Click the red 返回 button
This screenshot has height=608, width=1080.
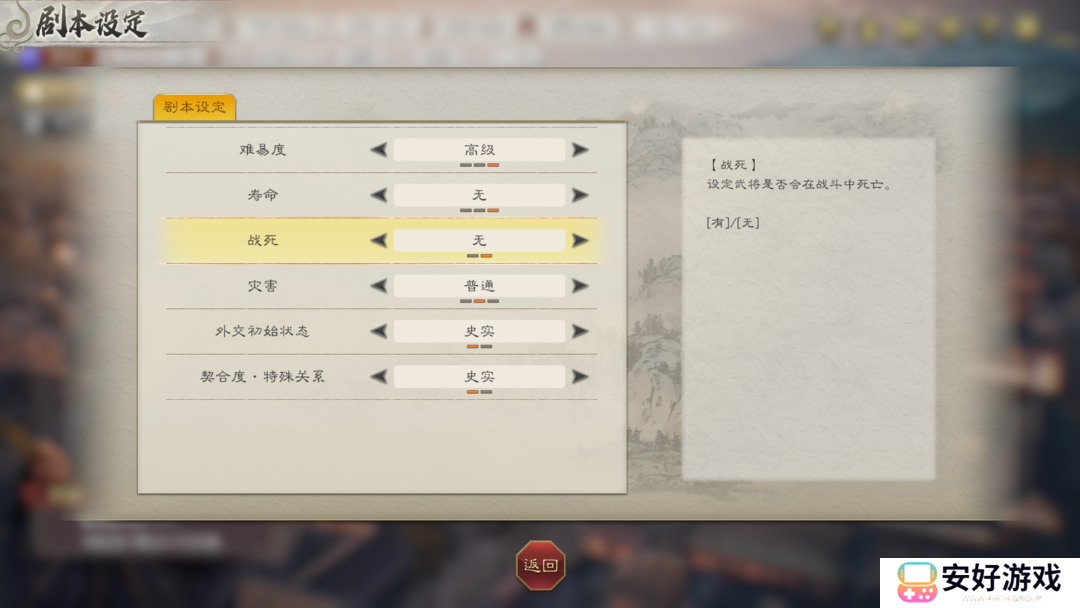coord(541,565)
